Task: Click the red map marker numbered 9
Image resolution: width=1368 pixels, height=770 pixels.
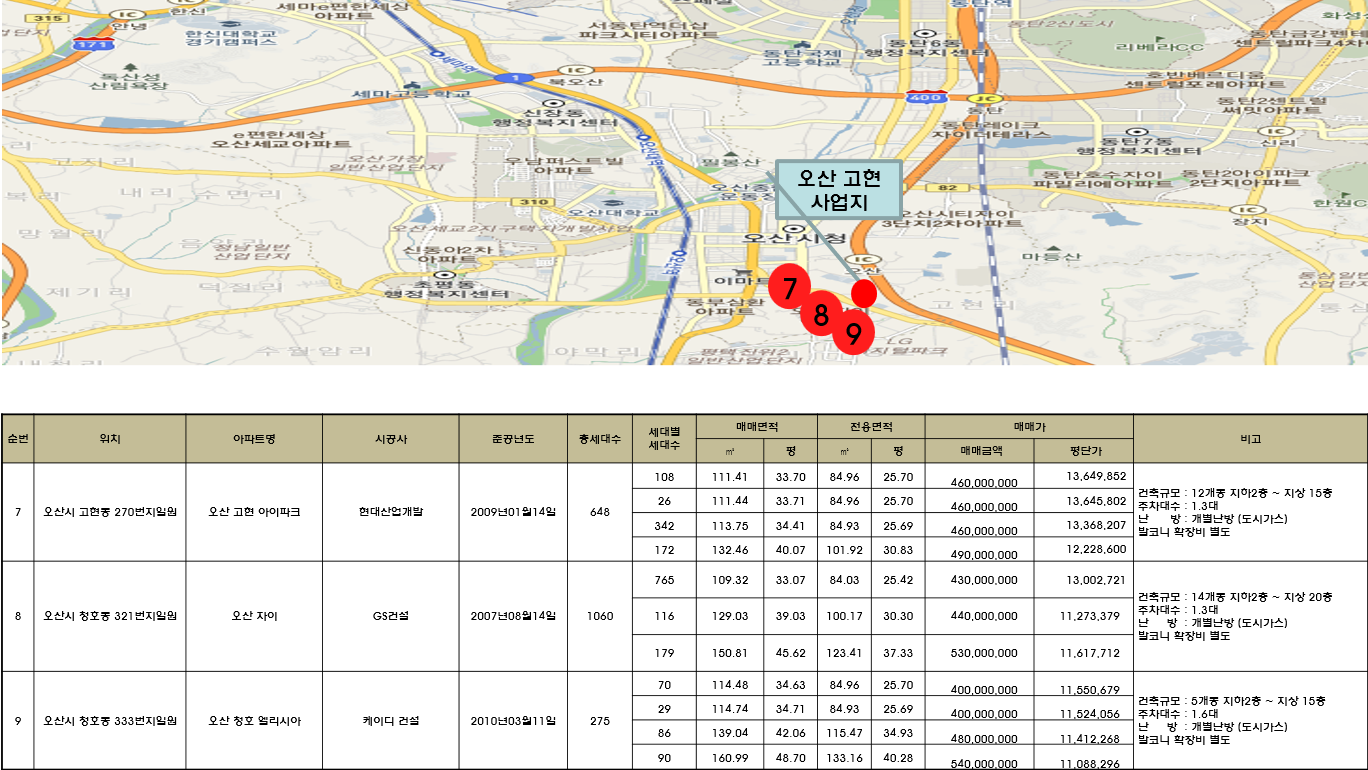Action: (853, 335)
